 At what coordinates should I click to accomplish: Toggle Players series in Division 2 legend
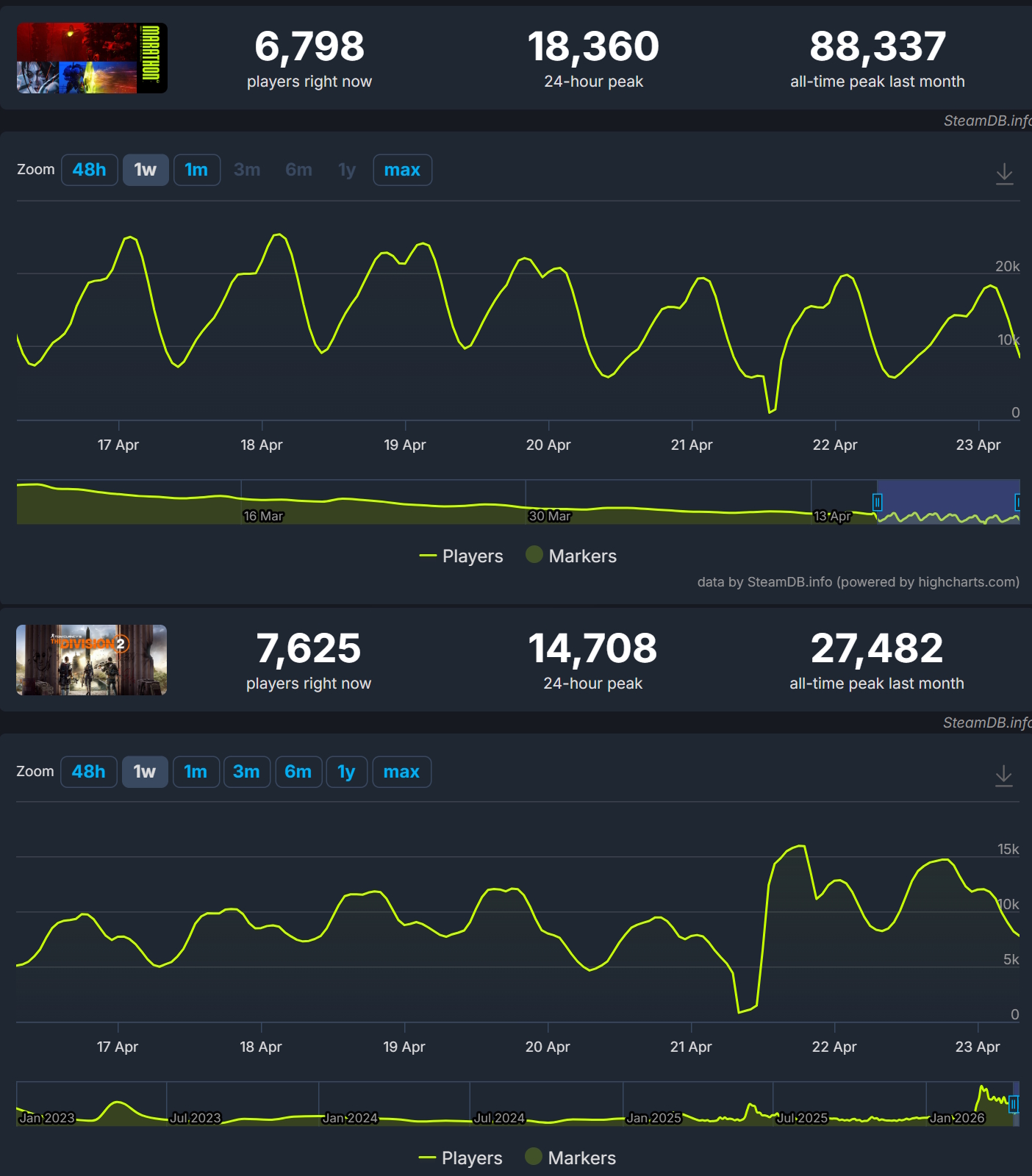pyautogui.click(x=460, y=1158)
